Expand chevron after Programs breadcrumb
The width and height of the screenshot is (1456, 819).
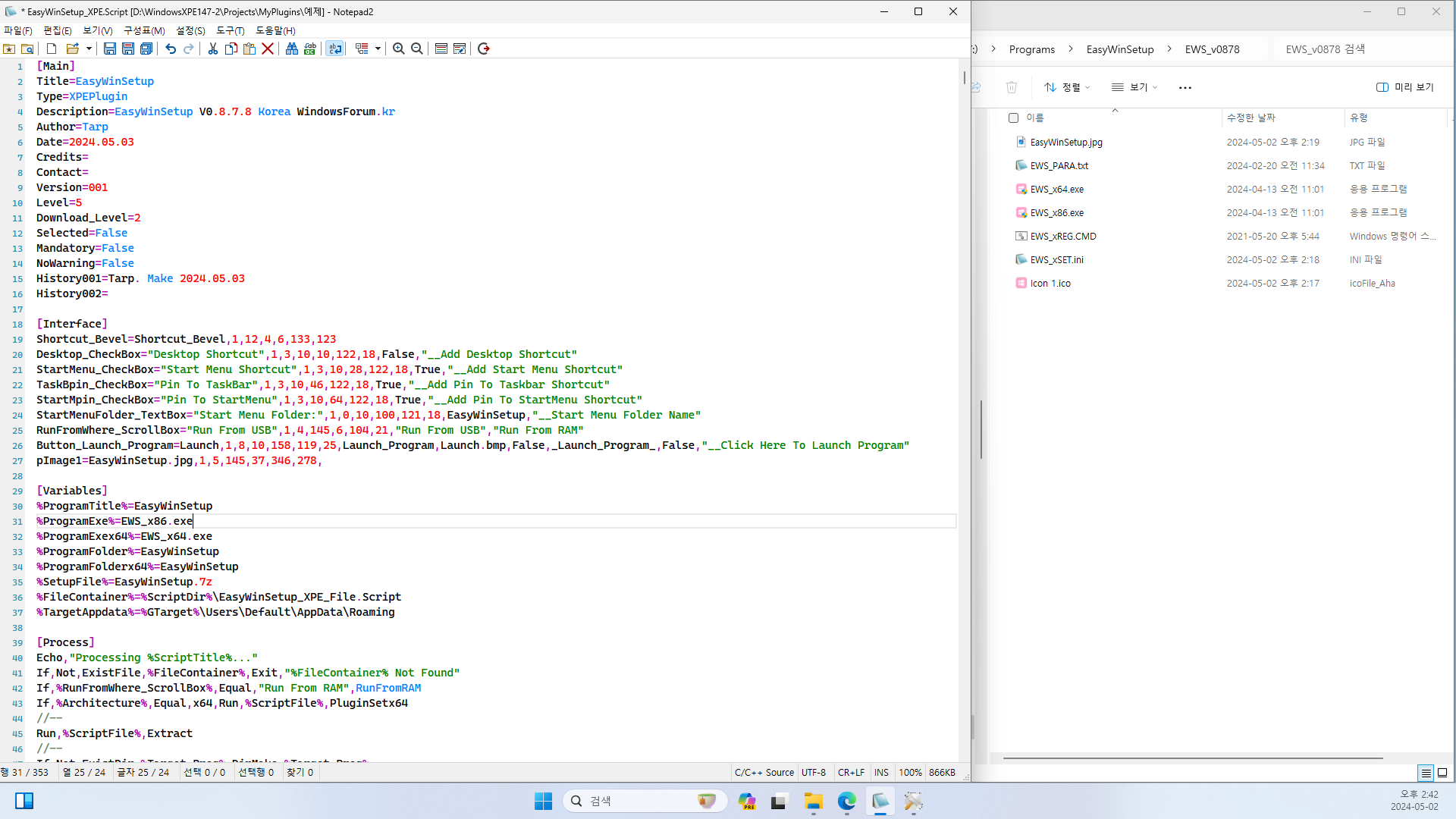1071,49
